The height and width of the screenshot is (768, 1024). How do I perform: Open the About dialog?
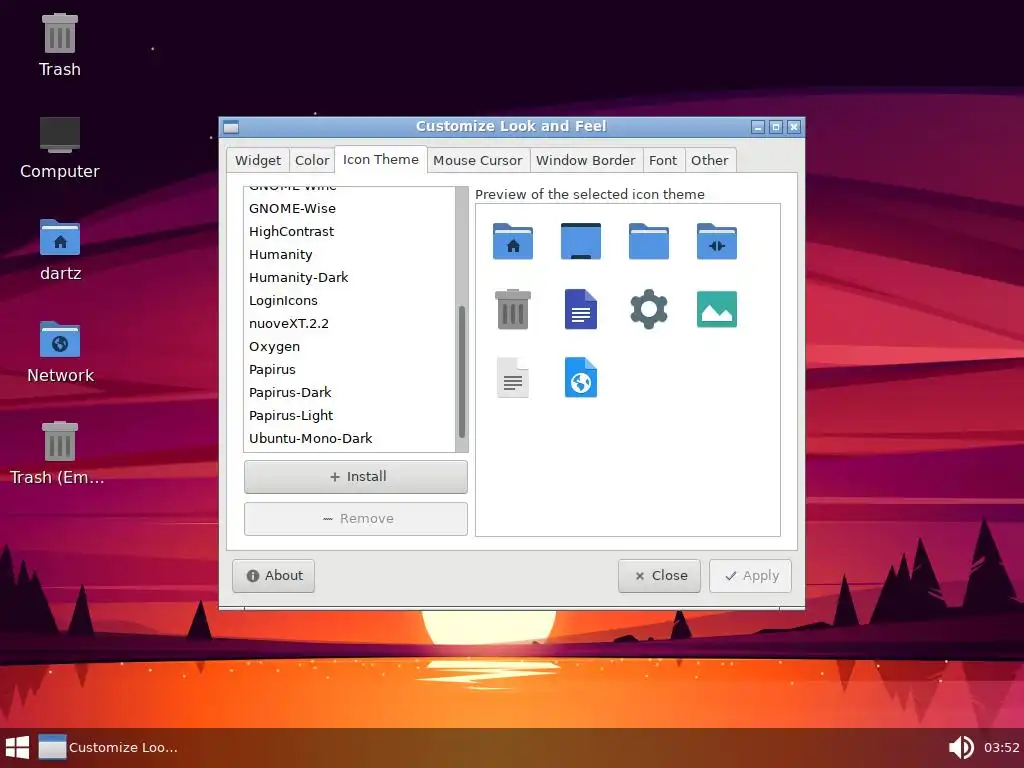click(274, 576)
